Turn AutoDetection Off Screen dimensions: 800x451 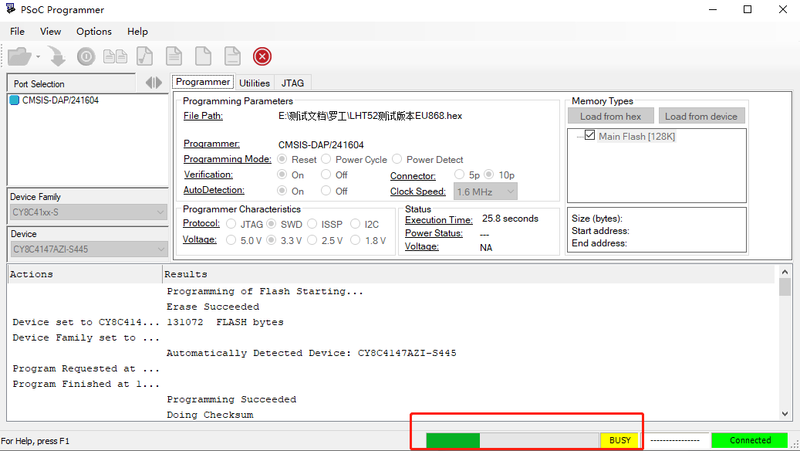326,190
